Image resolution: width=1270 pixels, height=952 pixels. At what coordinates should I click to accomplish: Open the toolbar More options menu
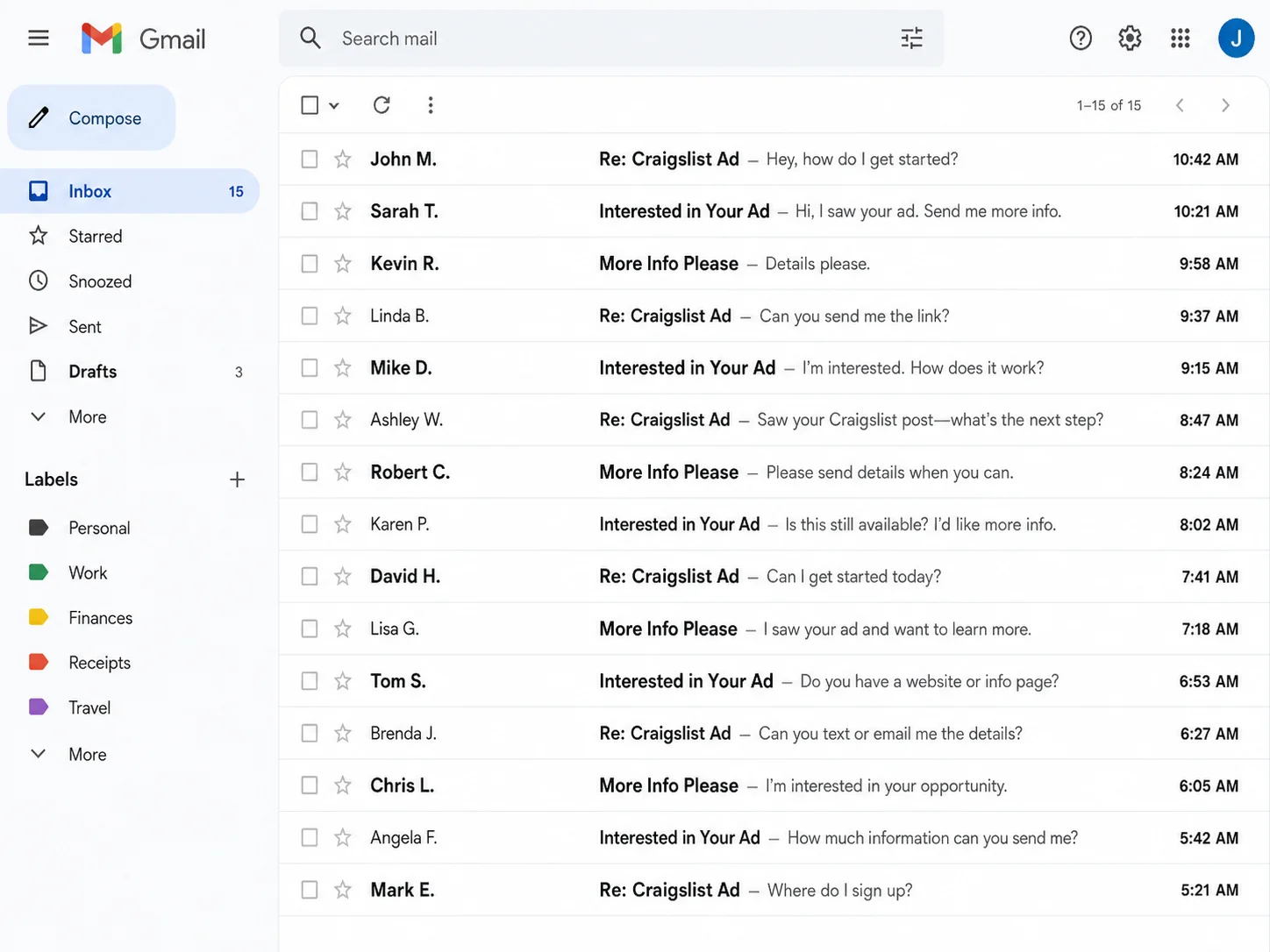430,105
